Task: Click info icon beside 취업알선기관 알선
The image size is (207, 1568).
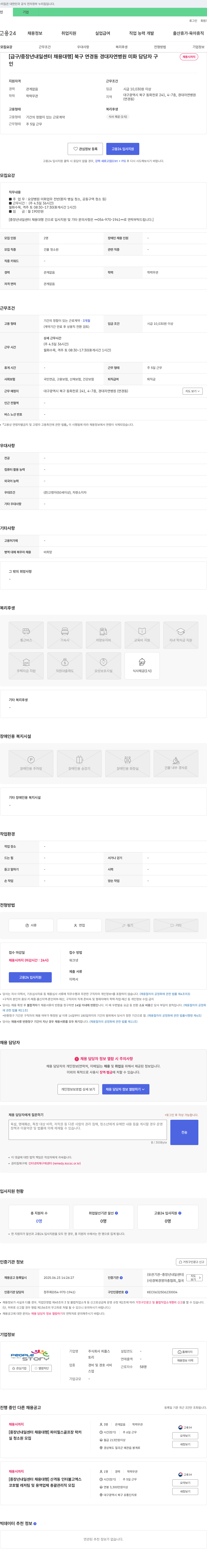Action: [x=117, y=1213]
